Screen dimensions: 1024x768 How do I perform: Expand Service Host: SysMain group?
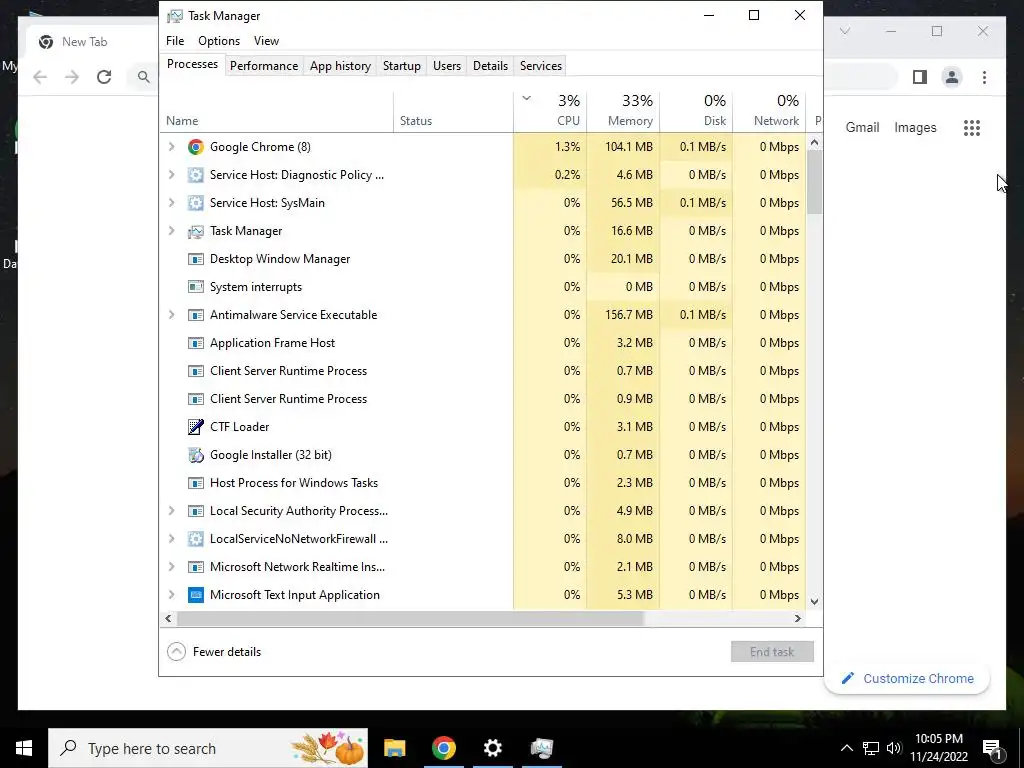click(172, 203)
